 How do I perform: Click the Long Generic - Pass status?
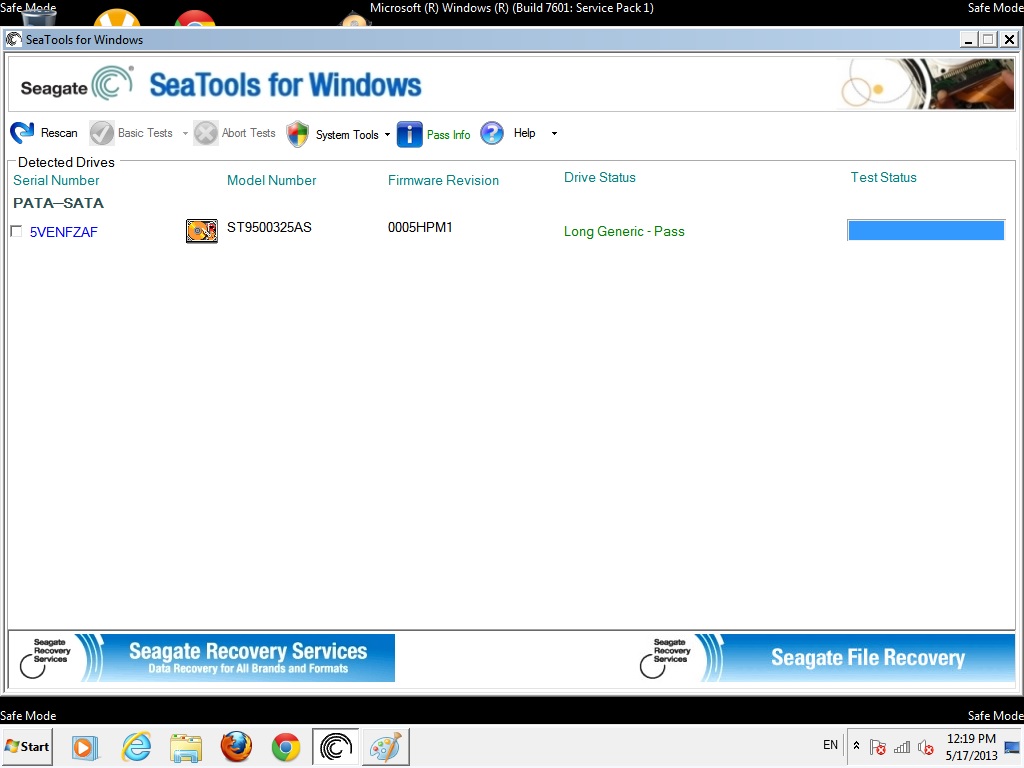pos(624,231)
